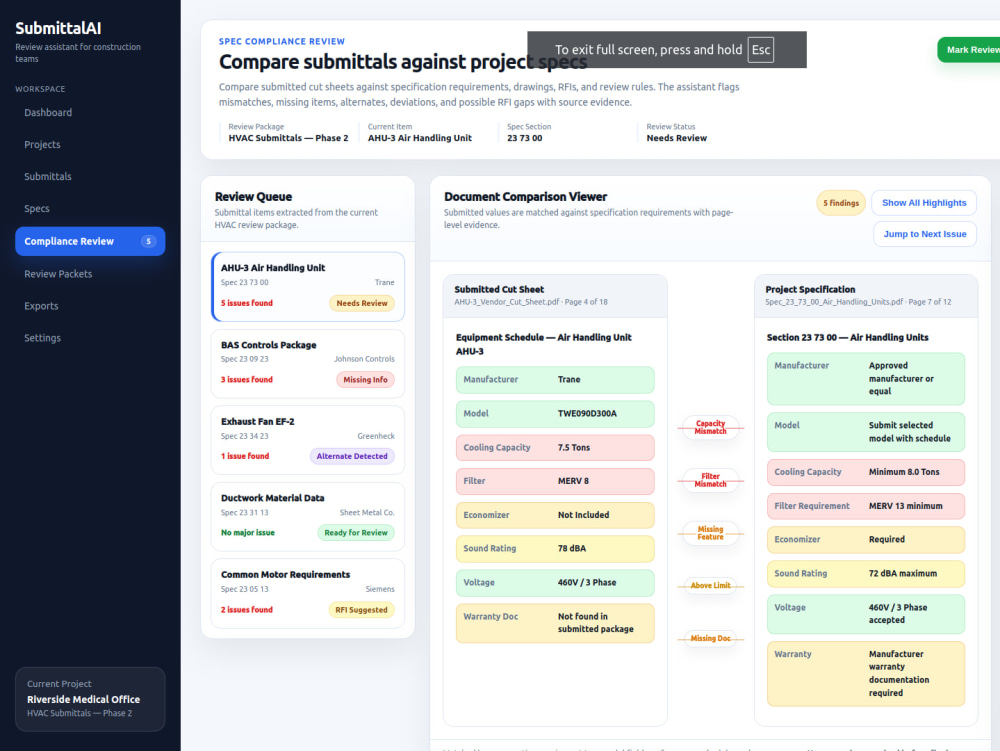The width and height of the screenshot is (1000, 751).
Task: Click Sound Rating 78 dBA row
Action: click(x=555, y=549)
